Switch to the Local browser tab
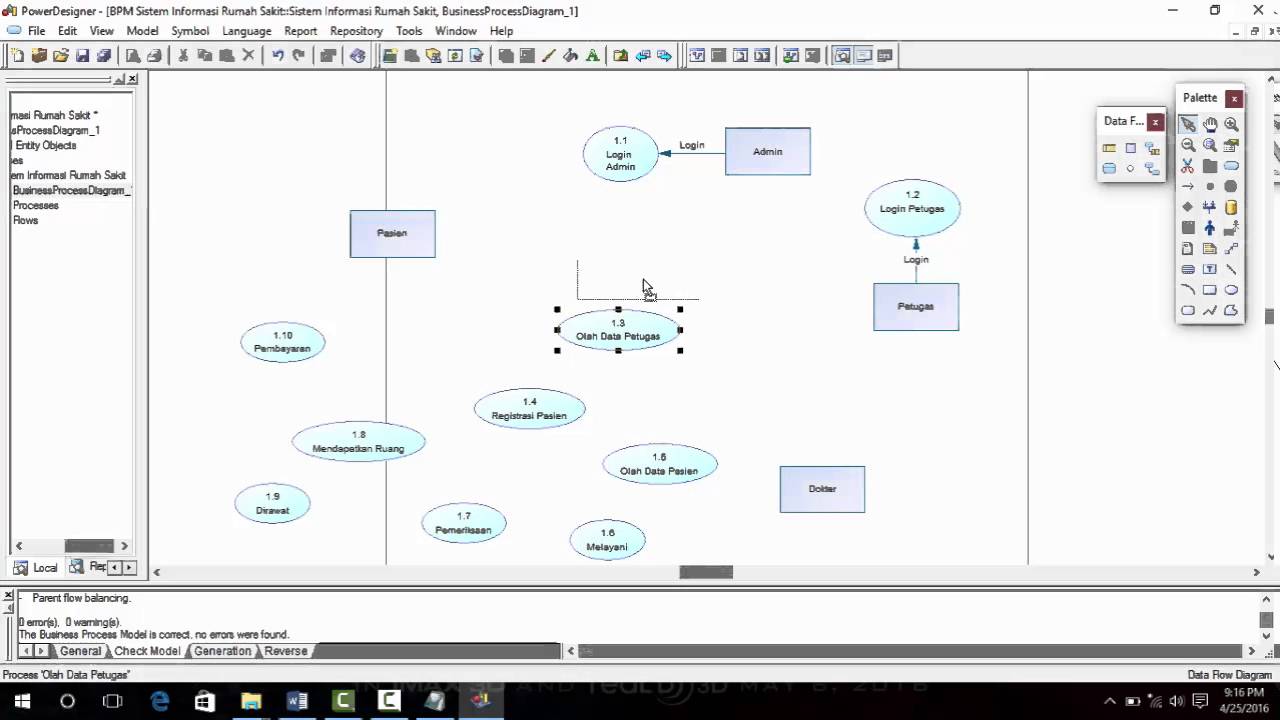Image resolution: width=1280 pixels, height=720 pixels. click(35, 567)
